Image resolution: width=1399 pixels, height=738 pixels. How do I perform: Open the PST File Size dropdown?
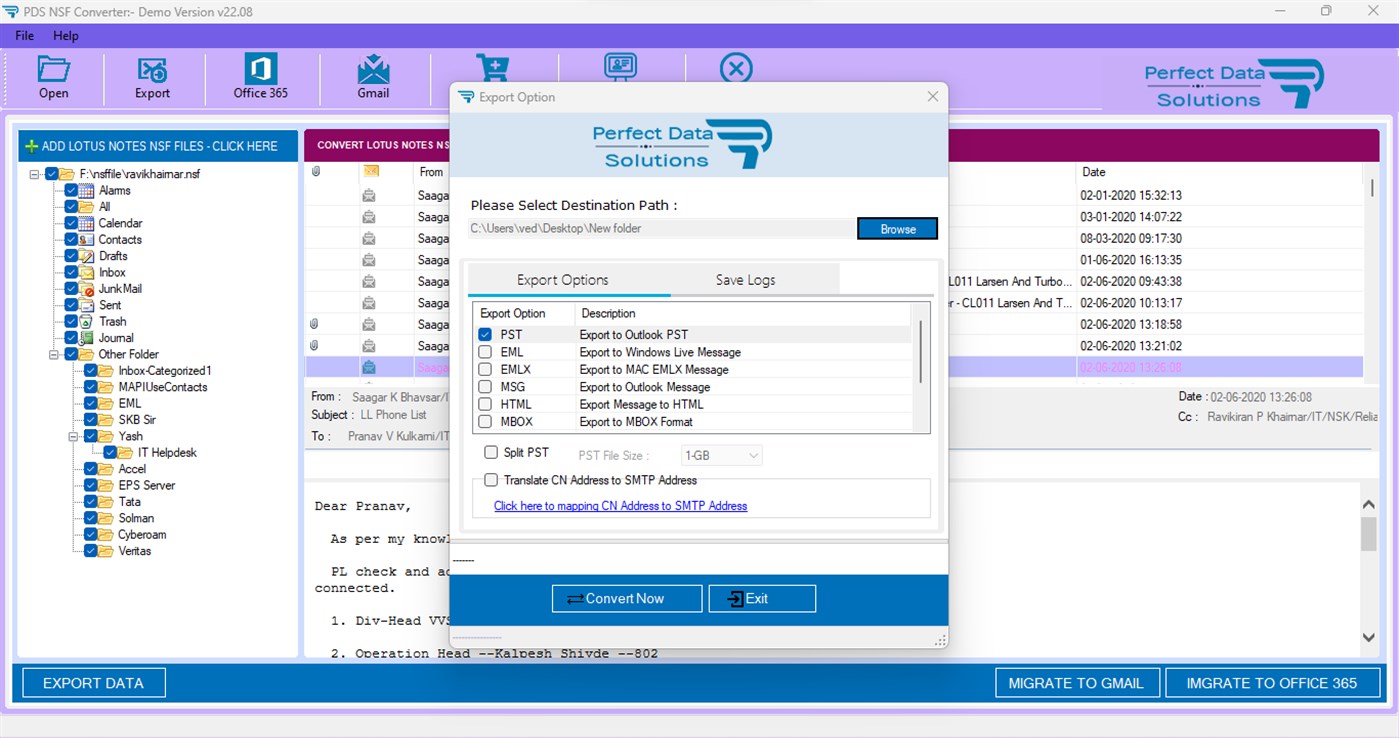click(x=721, y=455)
